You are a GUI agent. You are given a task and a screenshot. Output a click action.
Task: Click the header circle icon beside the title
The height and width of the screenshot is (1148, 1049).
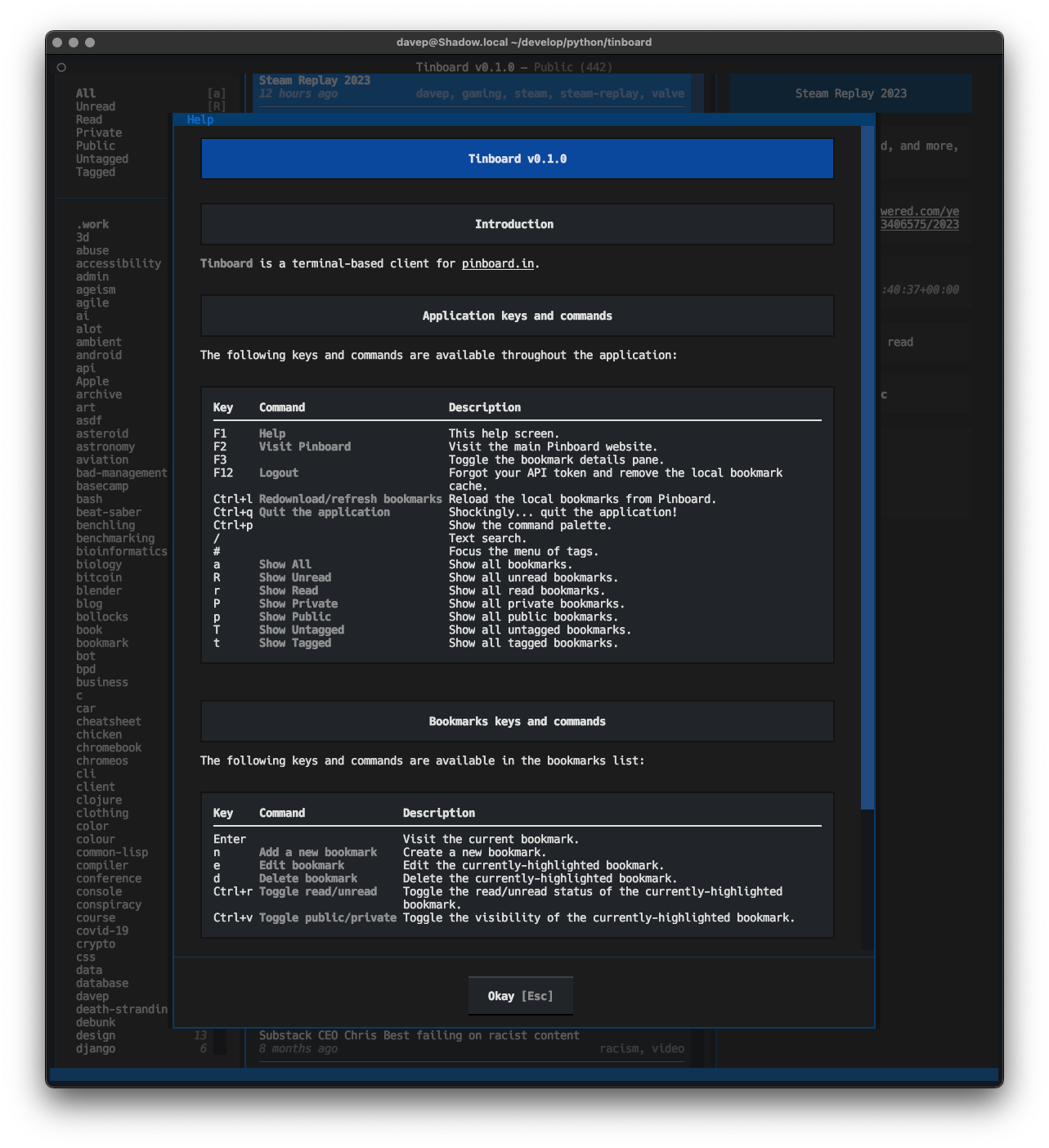61,67
